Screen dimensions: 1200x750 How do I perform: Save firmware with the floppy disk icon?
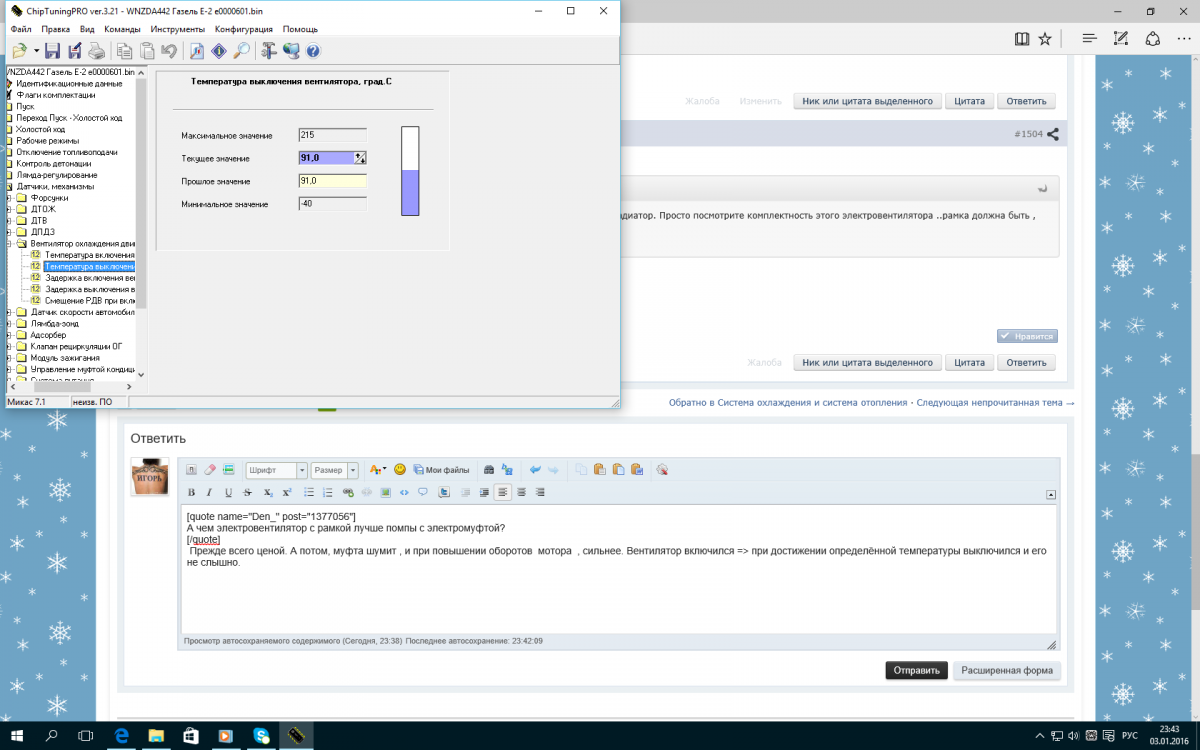click(52, 50)
